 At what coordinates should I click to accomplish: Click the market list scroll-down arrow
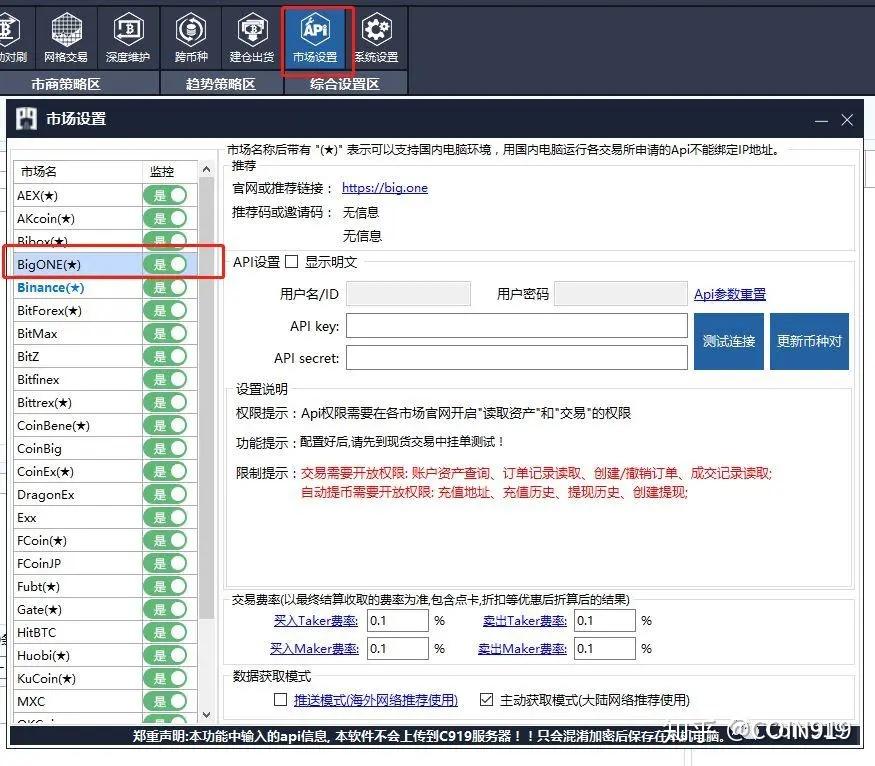206,715
